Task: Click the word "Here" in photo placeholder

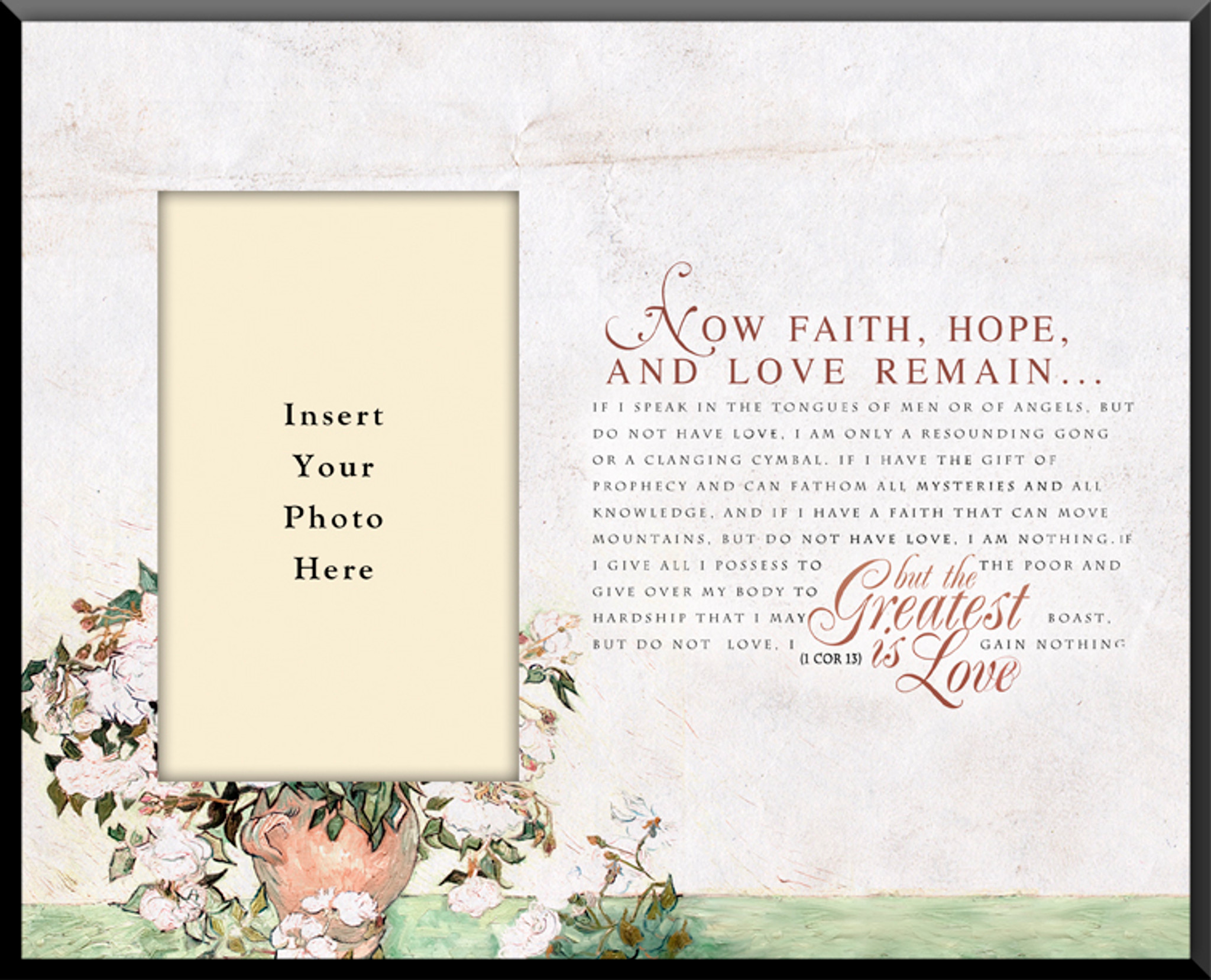Action: tap(334, 570)
